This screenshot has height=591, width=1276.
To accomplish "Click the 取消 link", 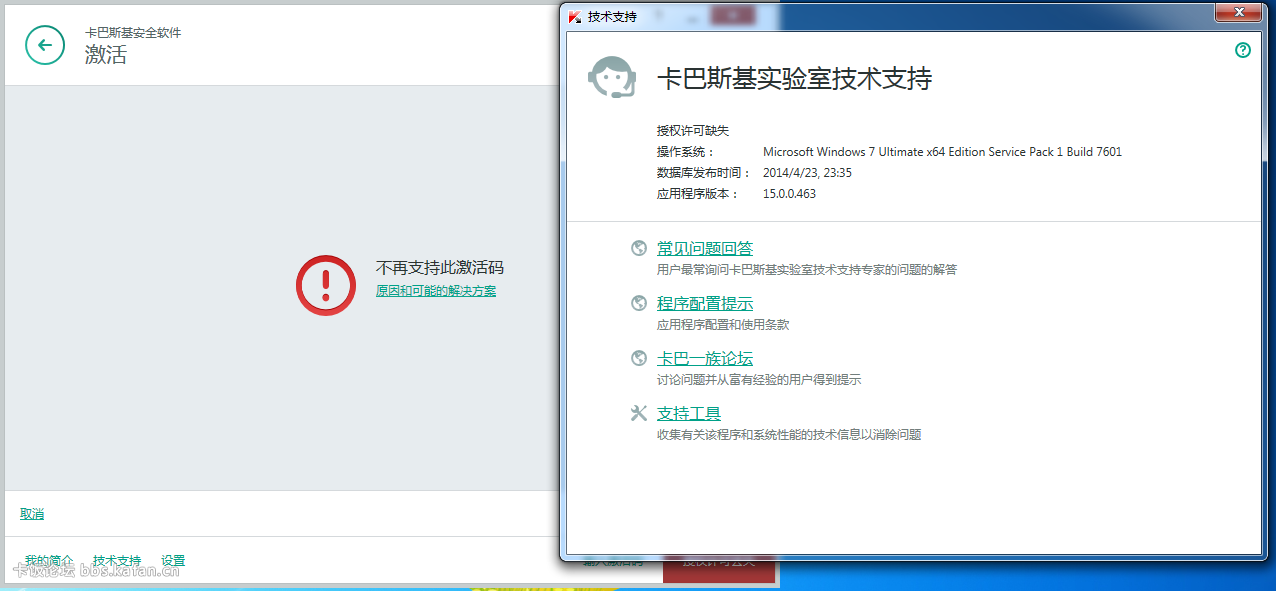I will click(32, 514).
